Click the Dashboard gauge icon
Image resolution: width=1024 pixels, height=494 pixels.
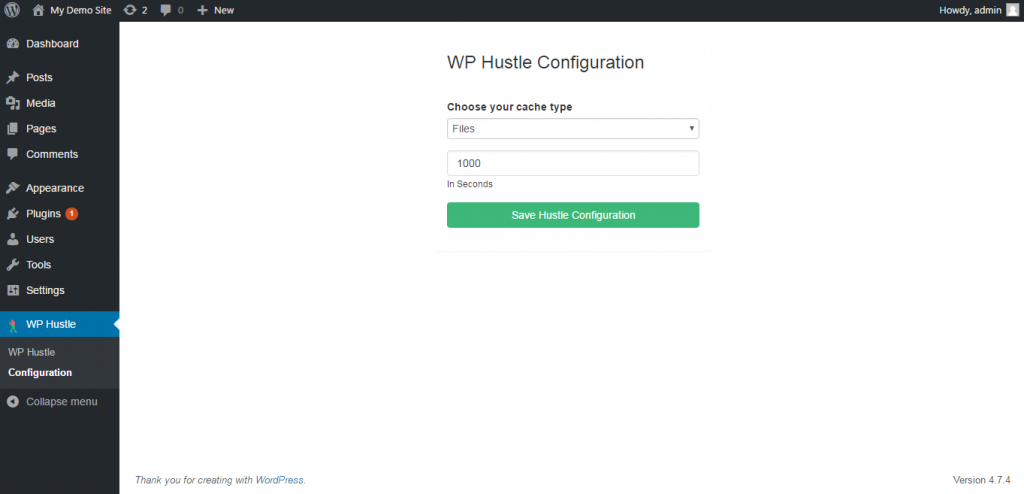tap(12, 44)
